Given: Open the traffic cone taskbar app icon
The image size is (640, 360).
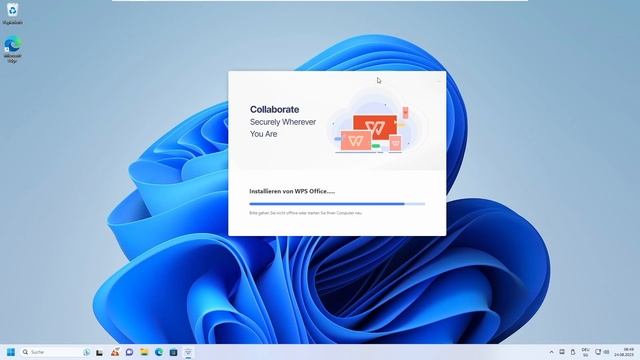Looking at the screenshot, I should pyautogui.click(x=115, y=352).
